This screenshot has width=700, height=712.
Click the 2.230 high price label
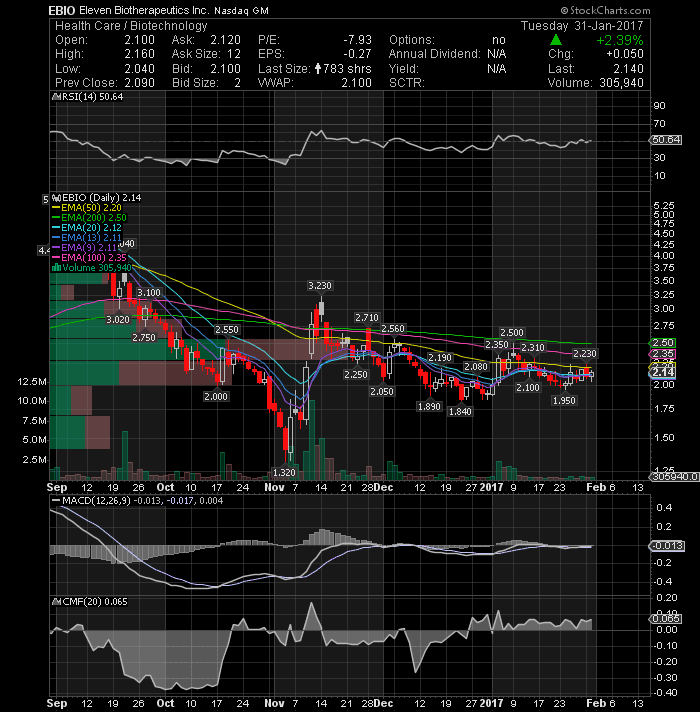585,354
